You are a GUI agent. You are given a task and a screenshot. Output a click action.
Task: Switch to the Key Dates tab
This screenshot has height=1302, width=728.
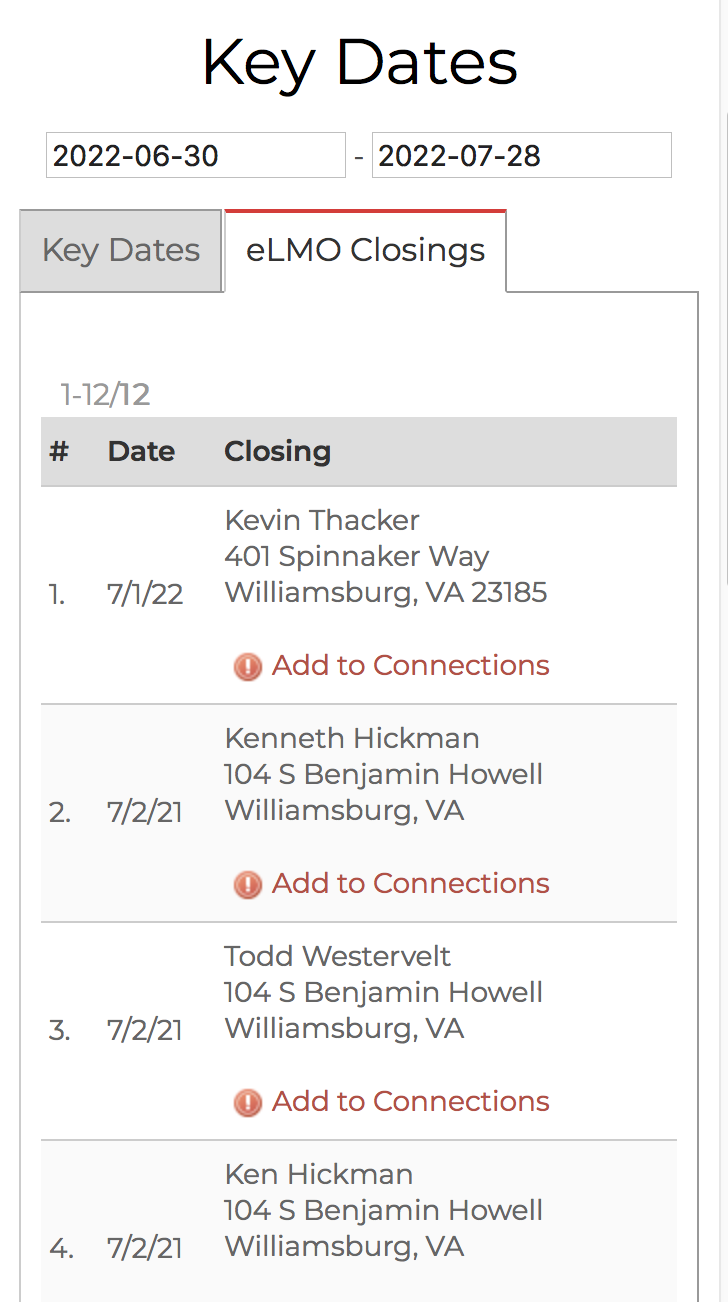tap(121, 251)
